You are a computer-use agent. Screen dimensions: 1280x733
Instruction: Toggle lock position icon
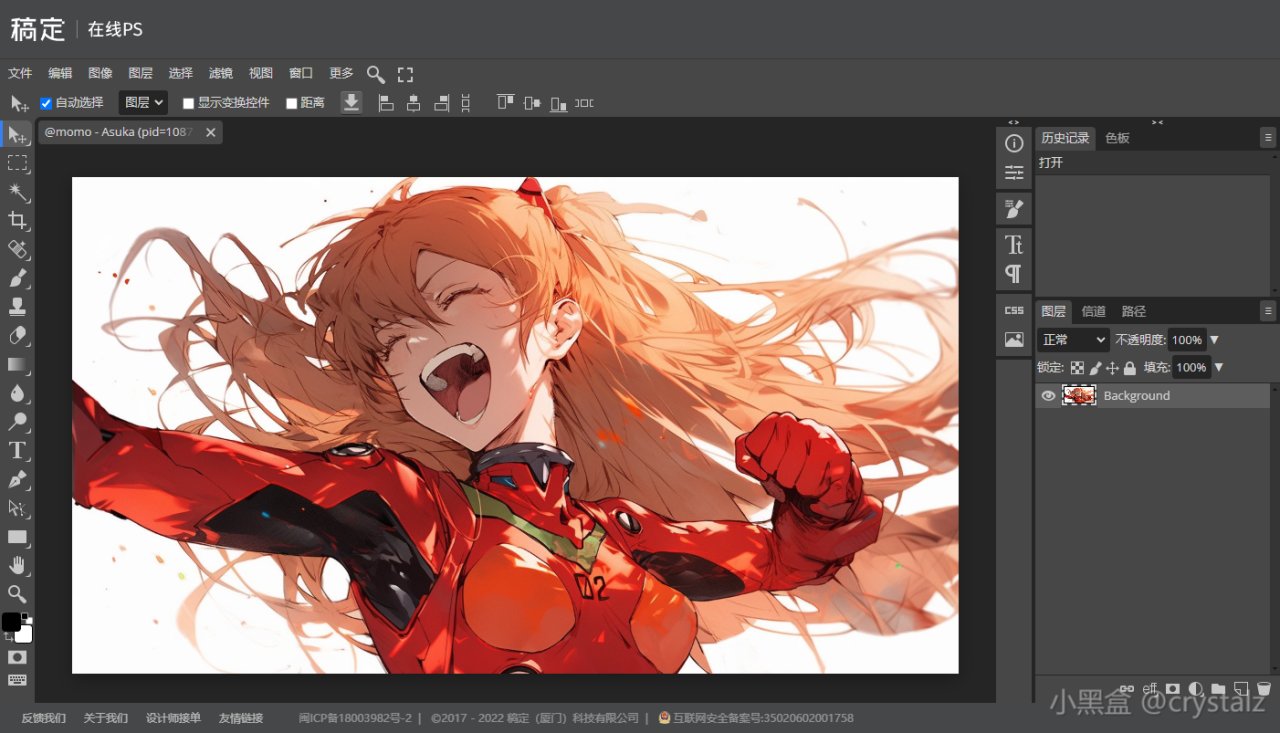coord(1112,368)
